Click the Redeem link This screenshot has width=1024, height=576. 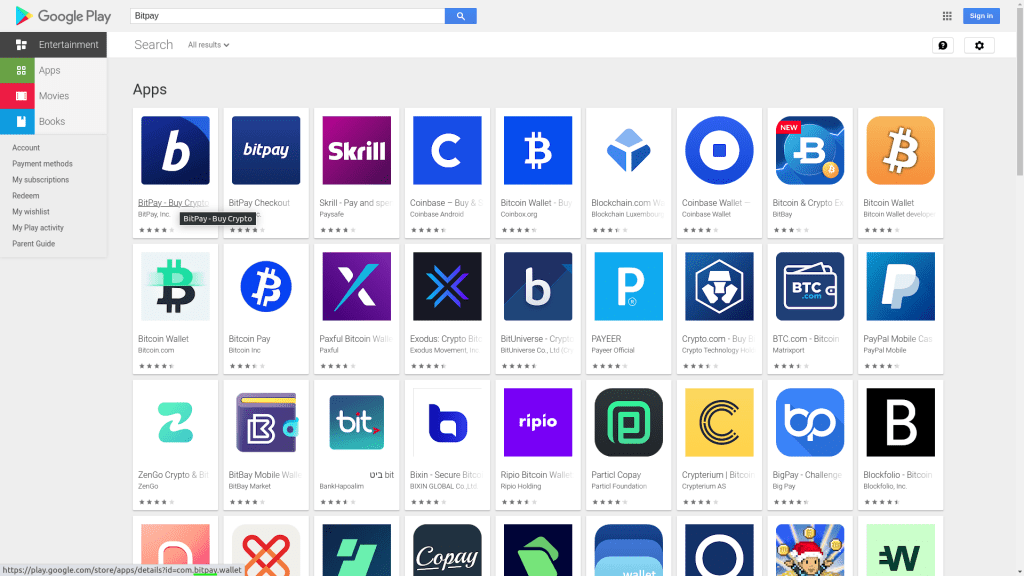click(x=26, y=196)
